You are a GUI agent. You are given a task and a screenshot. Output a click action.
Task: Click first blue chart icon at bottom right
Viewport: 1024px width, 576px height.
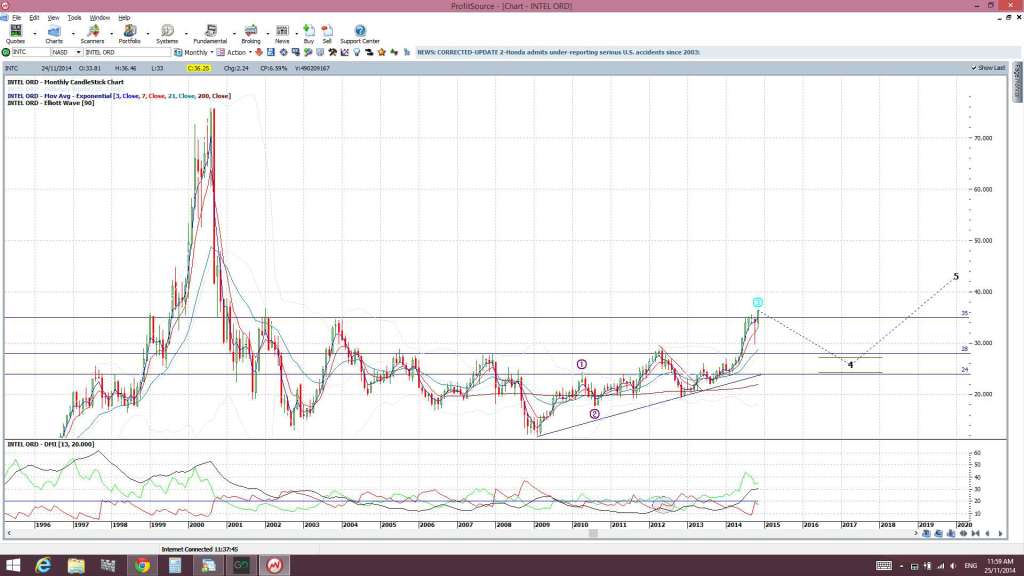926,534
